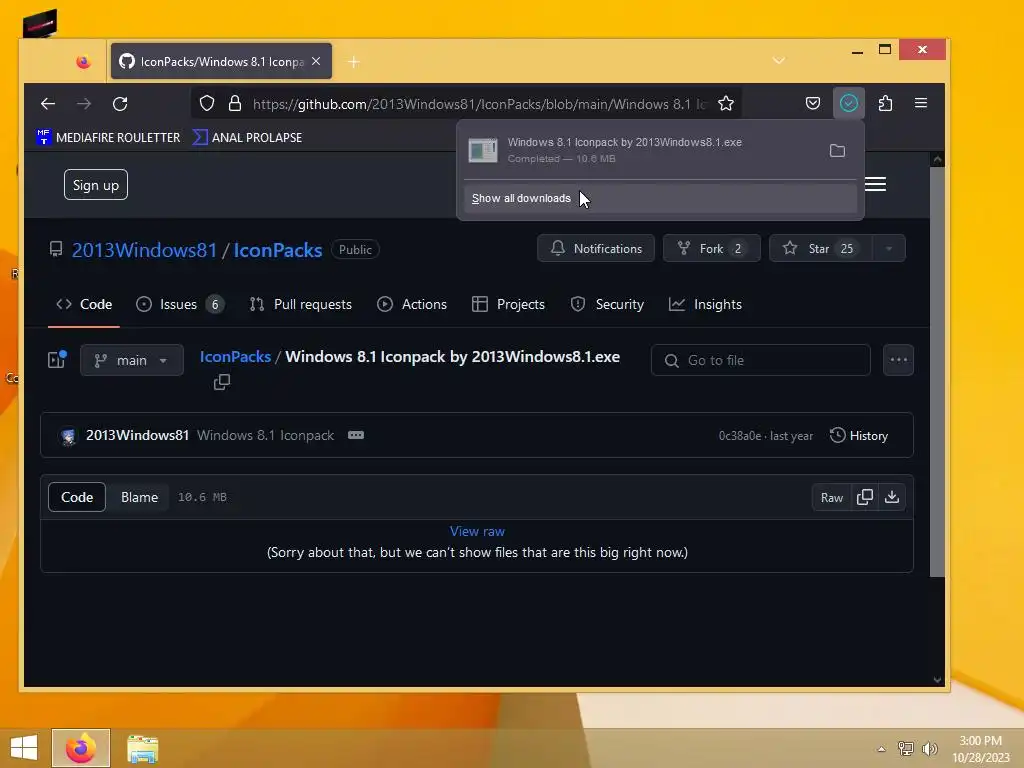This screenshot has width=1024, height=768.
Task: Select the Code view toggle
Action: pyautogui.click(x=77, y=497)
